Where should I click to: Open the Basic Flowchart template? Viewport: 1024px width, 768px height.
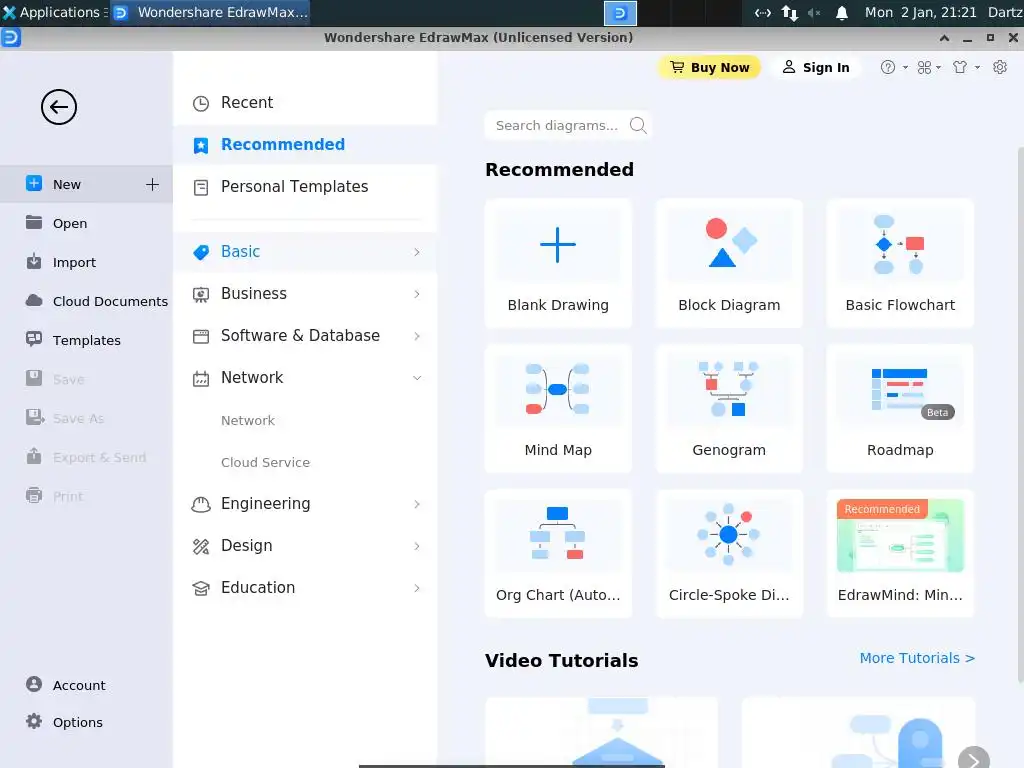click(900, 263)
